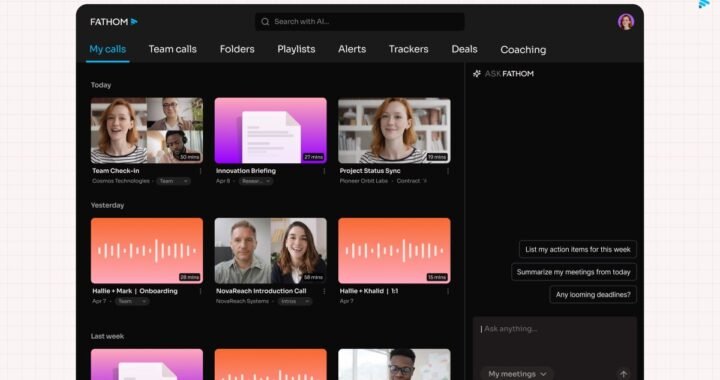Open the Hallie + Mark Onboarding kebab menu
Screen dimensions: 720x380
[x=200, y=291]
